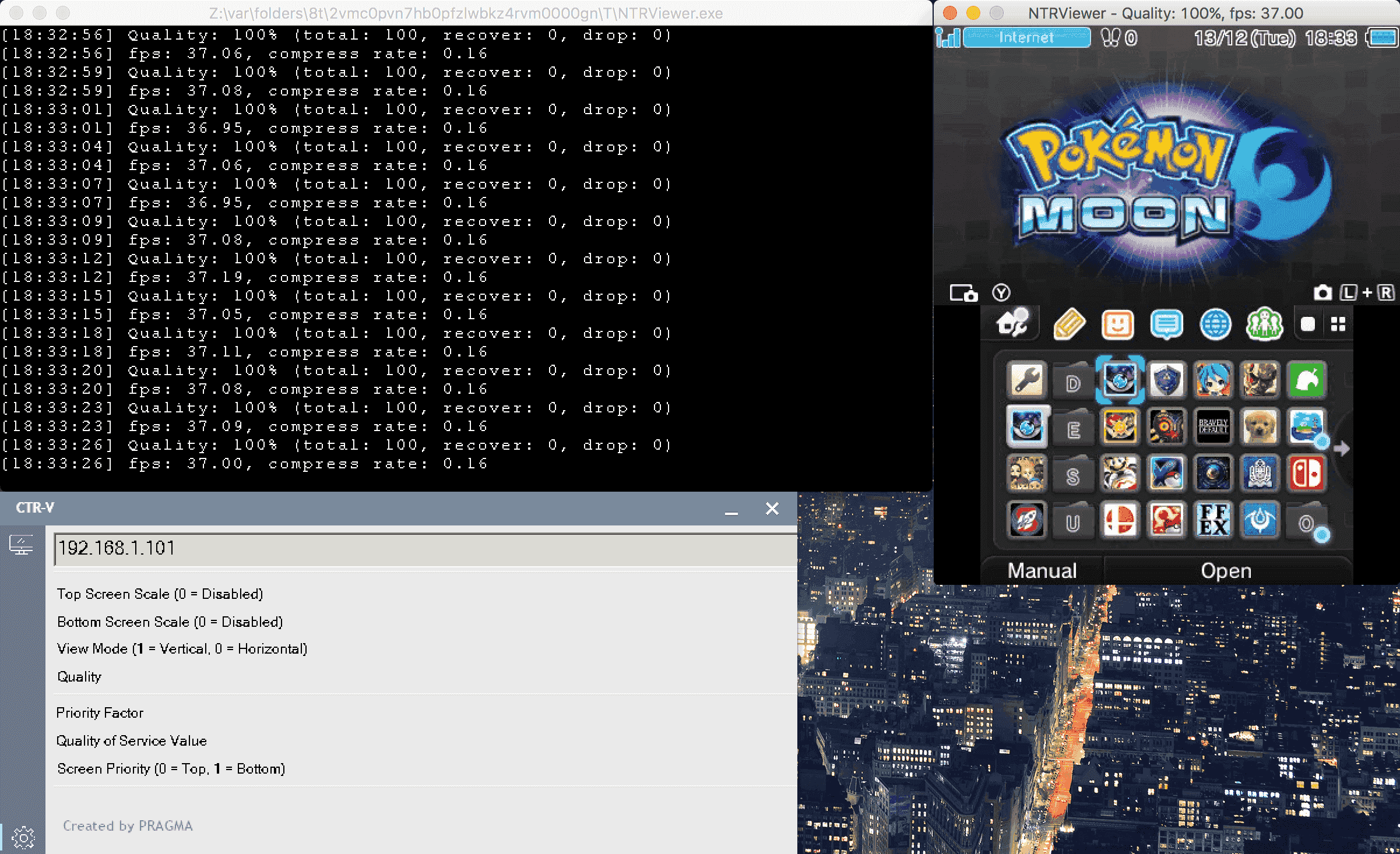Minimize the CTR-V window

(731, 509)
